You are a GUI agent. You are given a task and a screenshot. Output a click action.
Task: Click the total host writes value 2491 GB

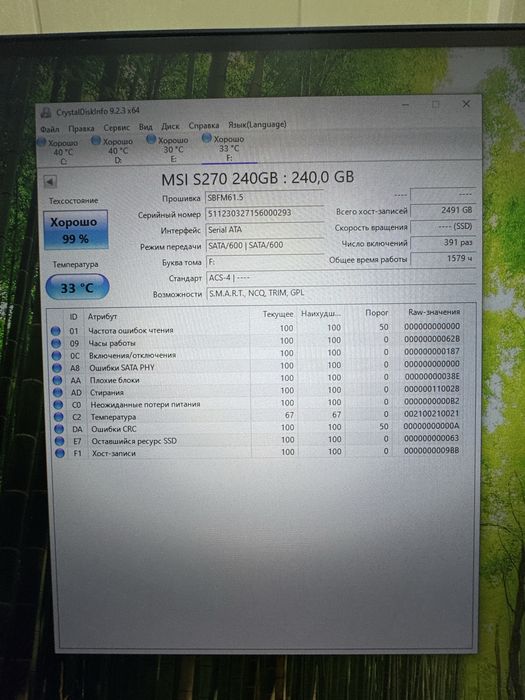443,210
